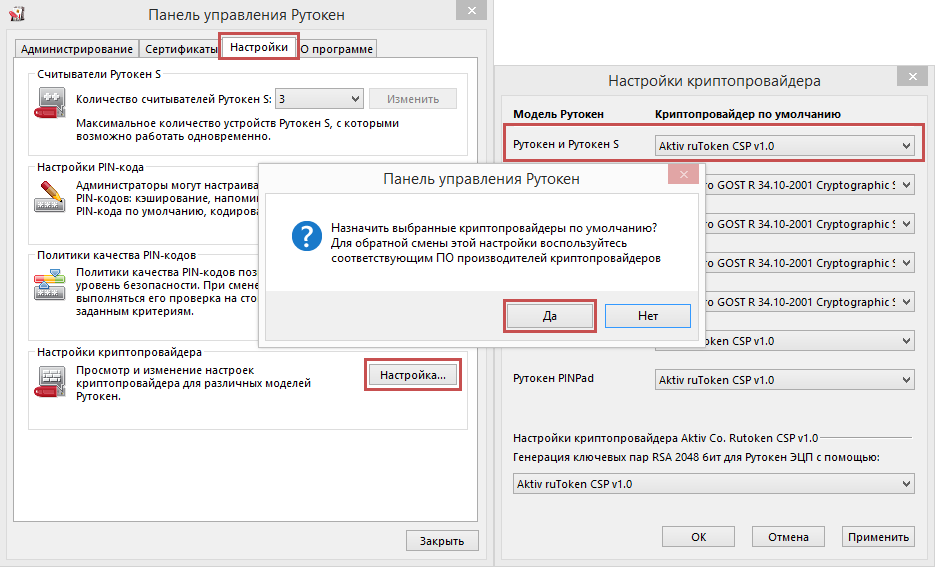Confirm with the Да button
936x568 pixels.
tap(550, 316)
